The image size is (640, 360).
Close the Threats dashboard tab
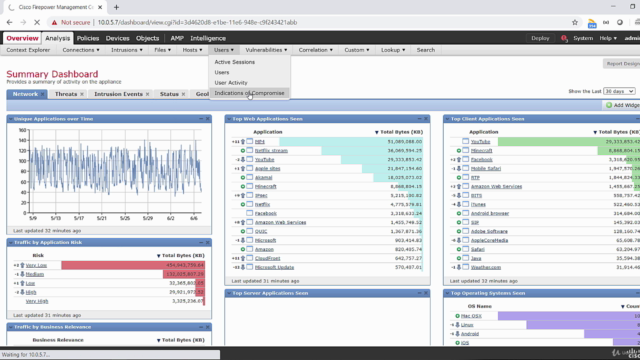[x=82, y=94]
